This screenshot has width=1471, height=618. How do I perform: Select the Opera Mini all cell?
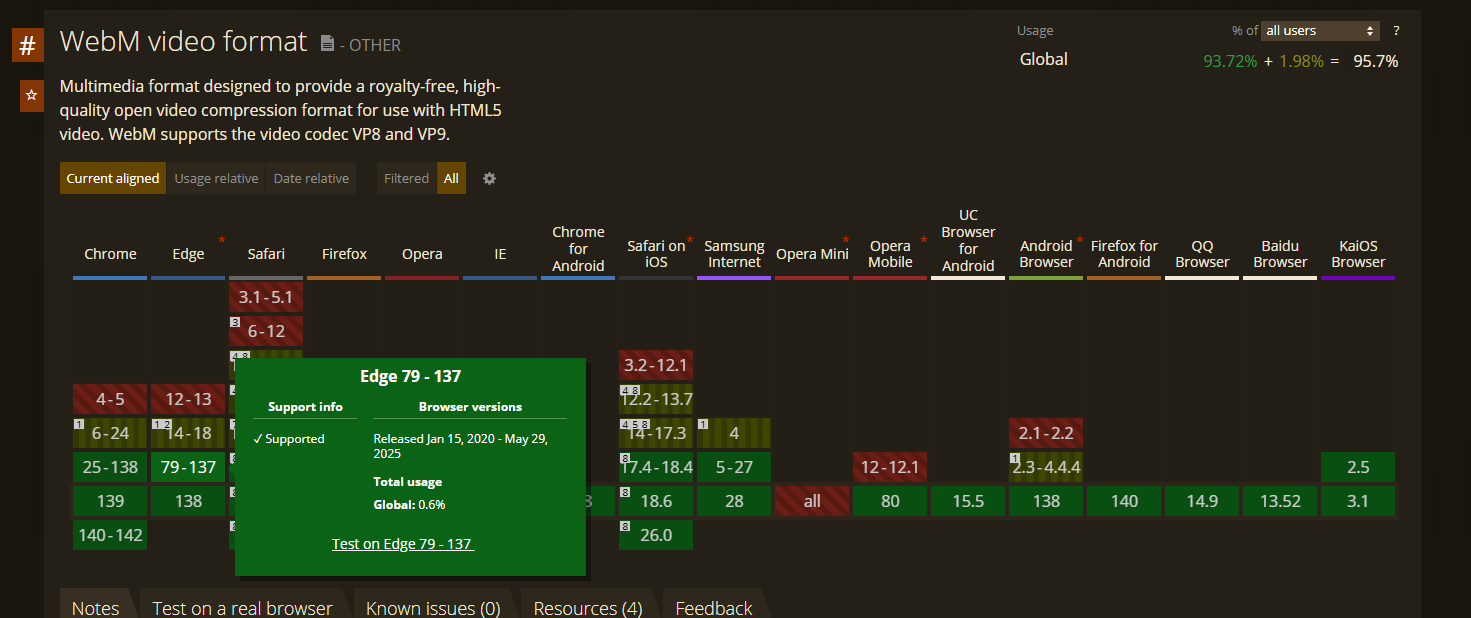[x=812, y=501]
